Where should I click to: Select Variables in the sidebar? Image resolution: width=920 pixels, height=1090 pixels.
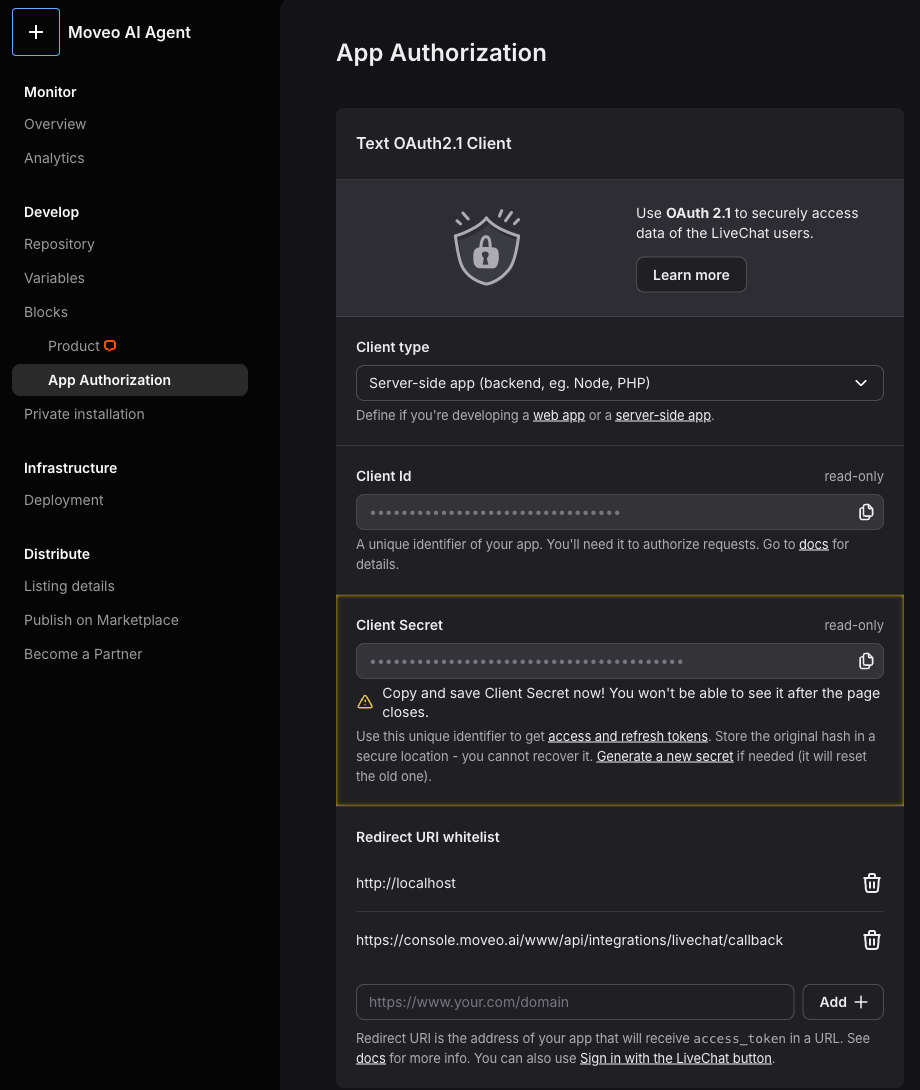click(54, 278)
